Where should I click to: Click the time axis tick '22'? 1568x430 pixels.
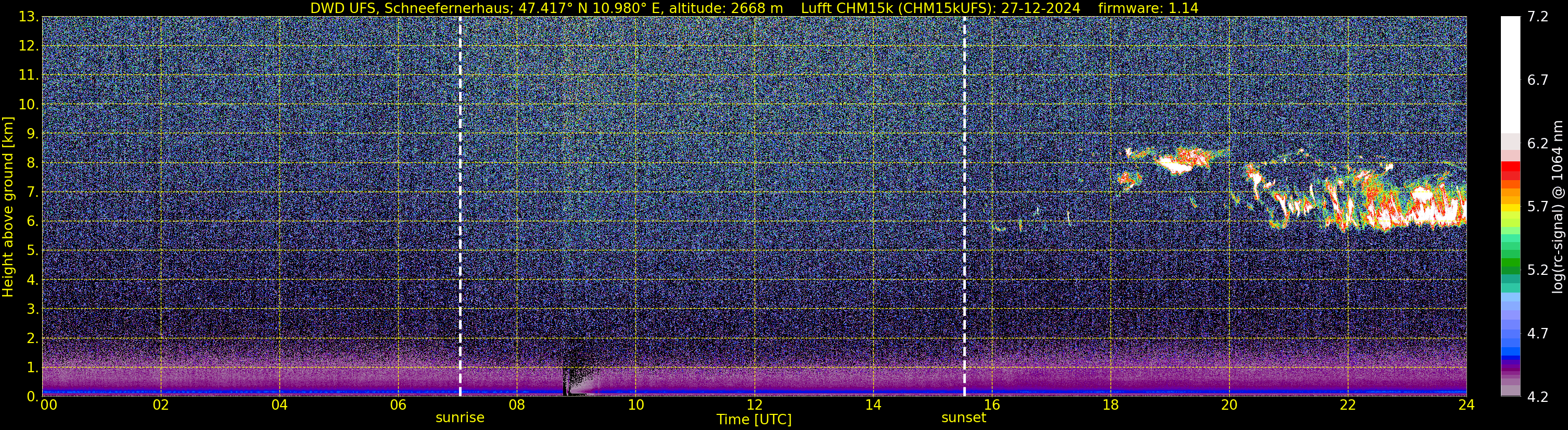tap(1348, 405)
